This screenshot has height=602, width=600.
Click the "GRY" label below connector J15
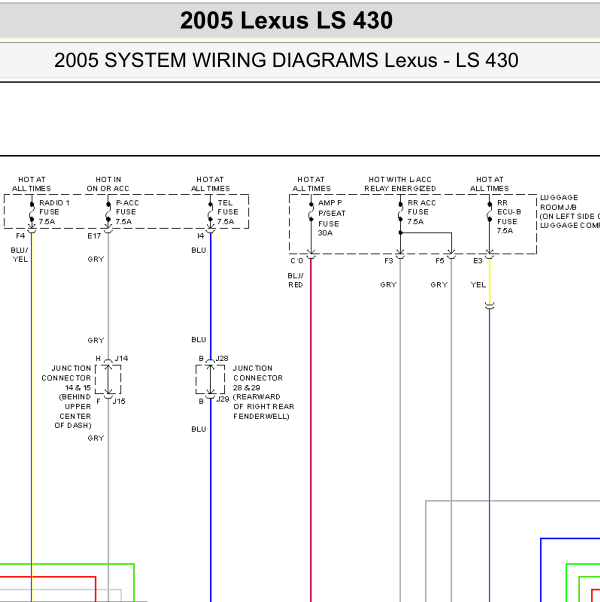tap(96, 438)
